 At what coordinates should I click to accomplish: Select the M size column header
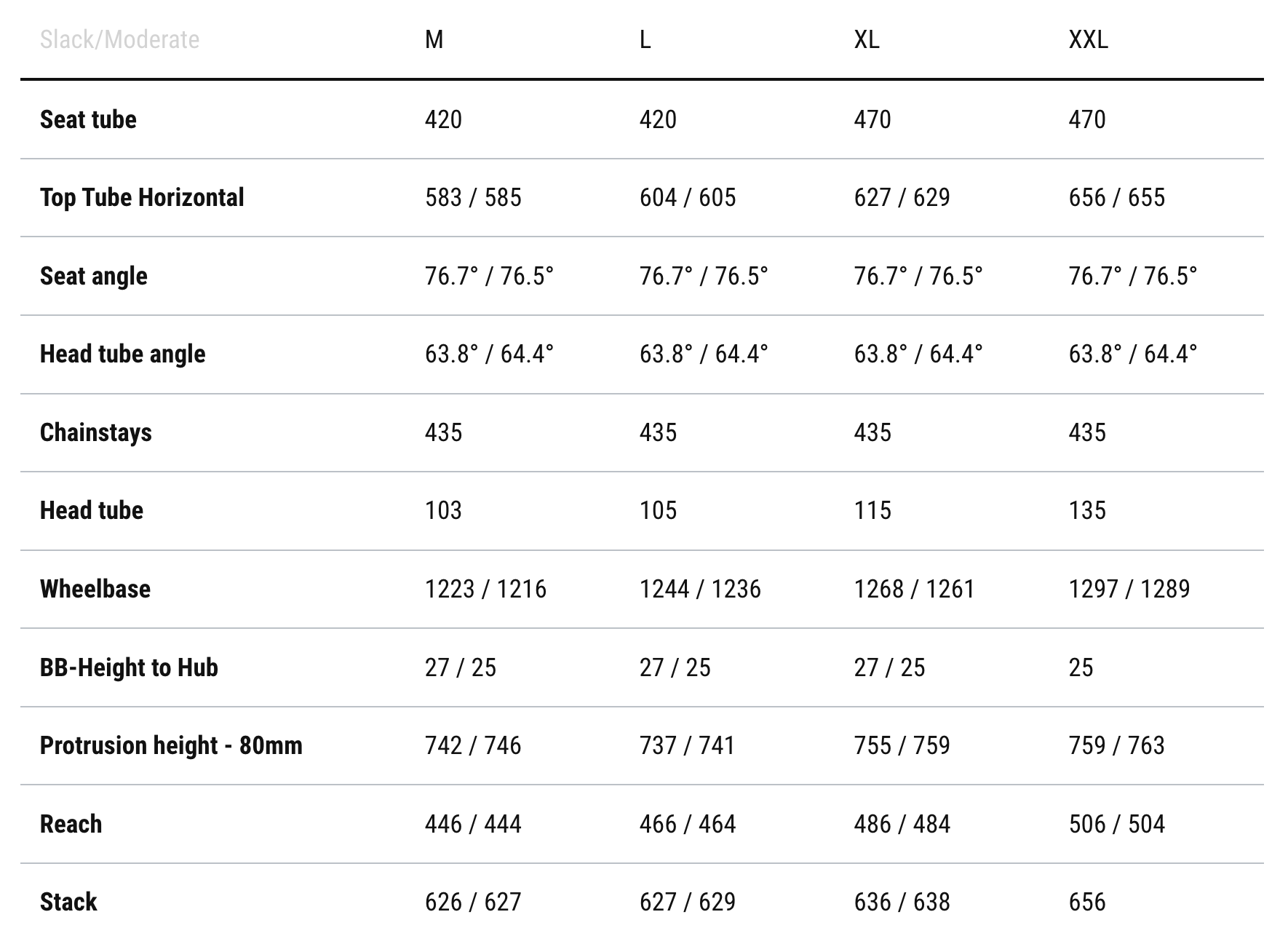(x=434, y=39)
